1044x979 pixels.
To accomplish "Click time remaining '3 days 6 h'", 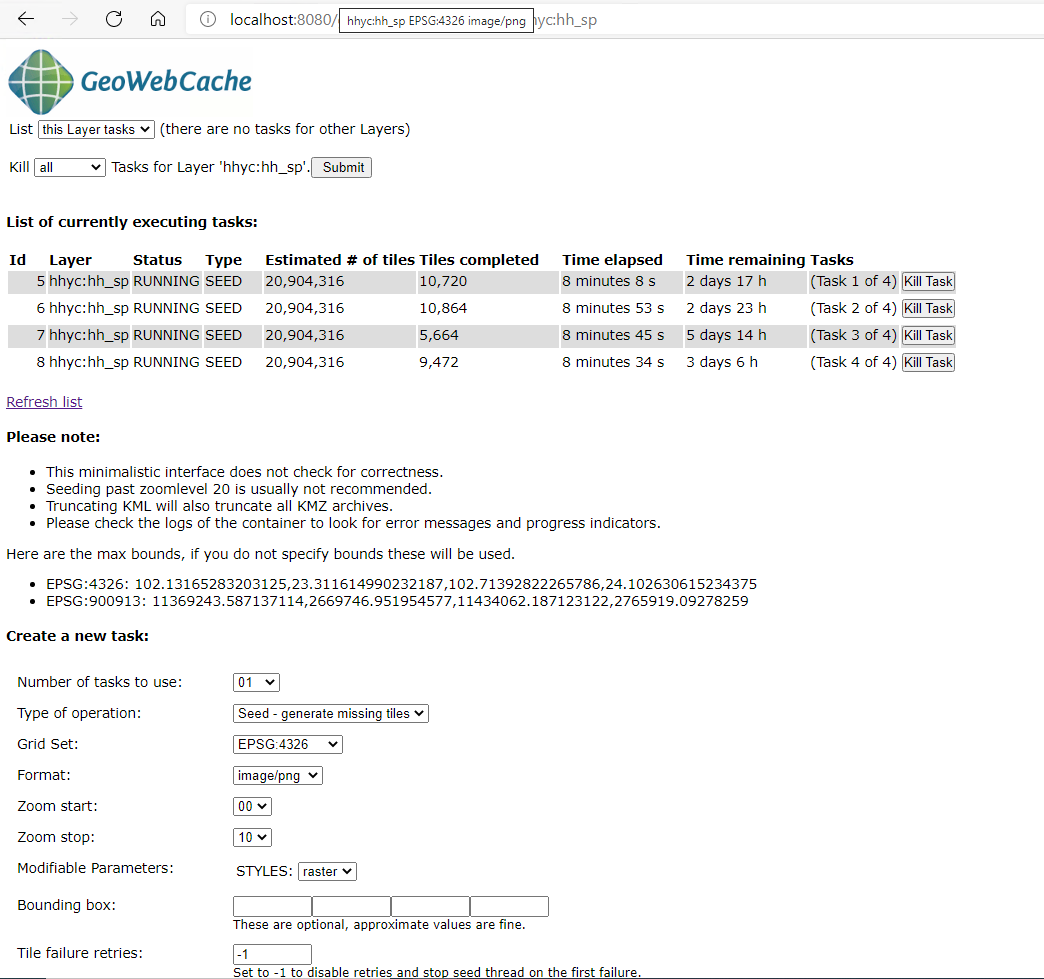I will (722, 362).
